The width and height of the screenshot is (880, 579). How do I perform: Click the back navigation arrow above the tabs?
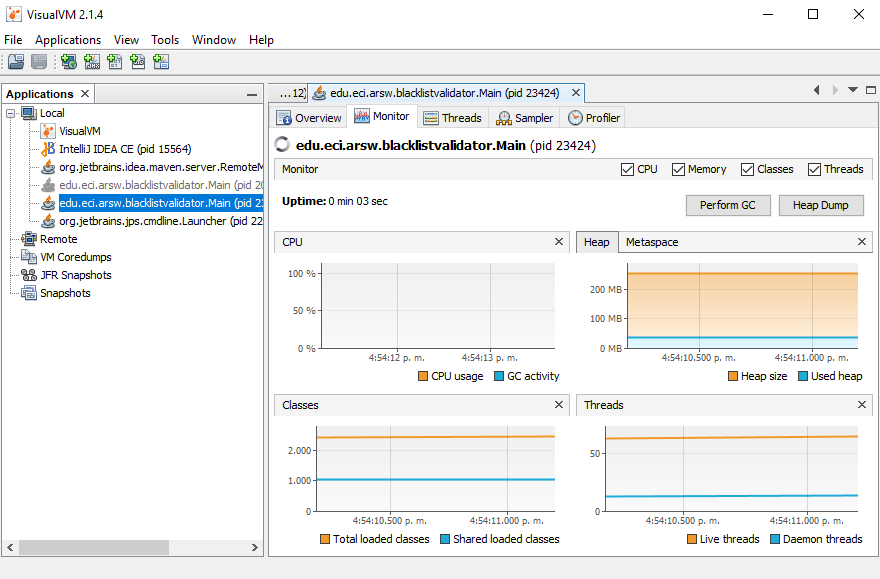click(816, 89)
